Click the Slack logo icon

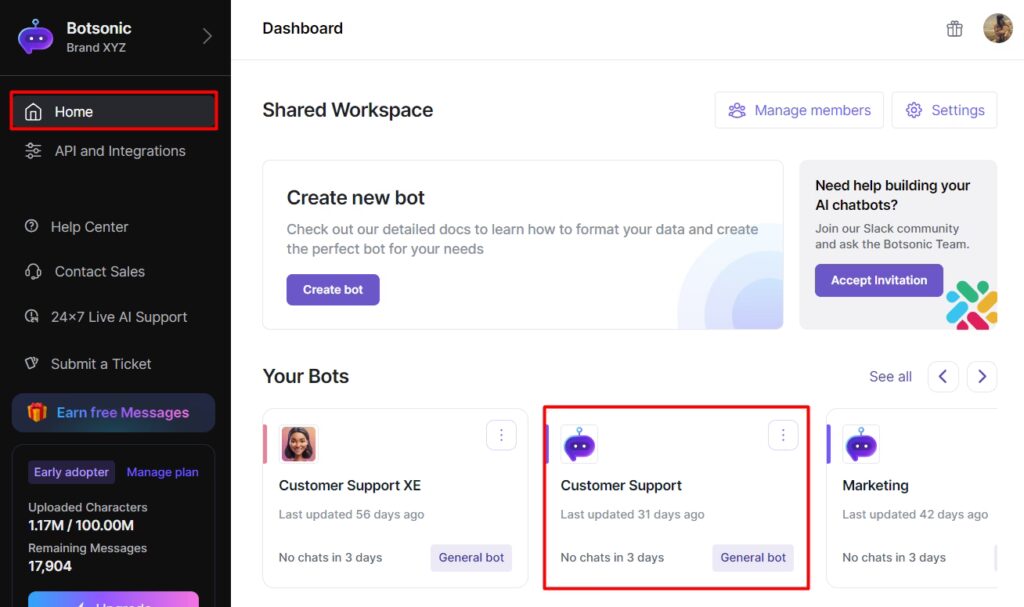tap(971, 305)
